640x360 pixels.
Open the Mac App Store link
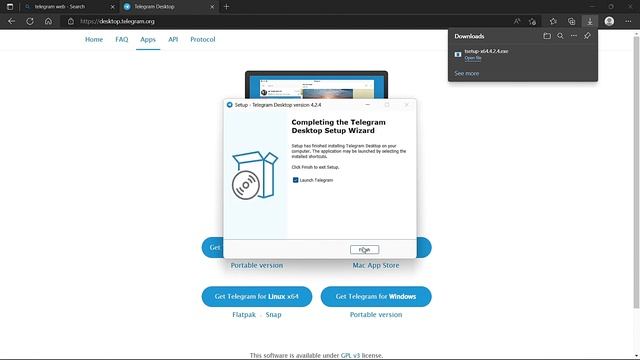click(x=376, y=265)
